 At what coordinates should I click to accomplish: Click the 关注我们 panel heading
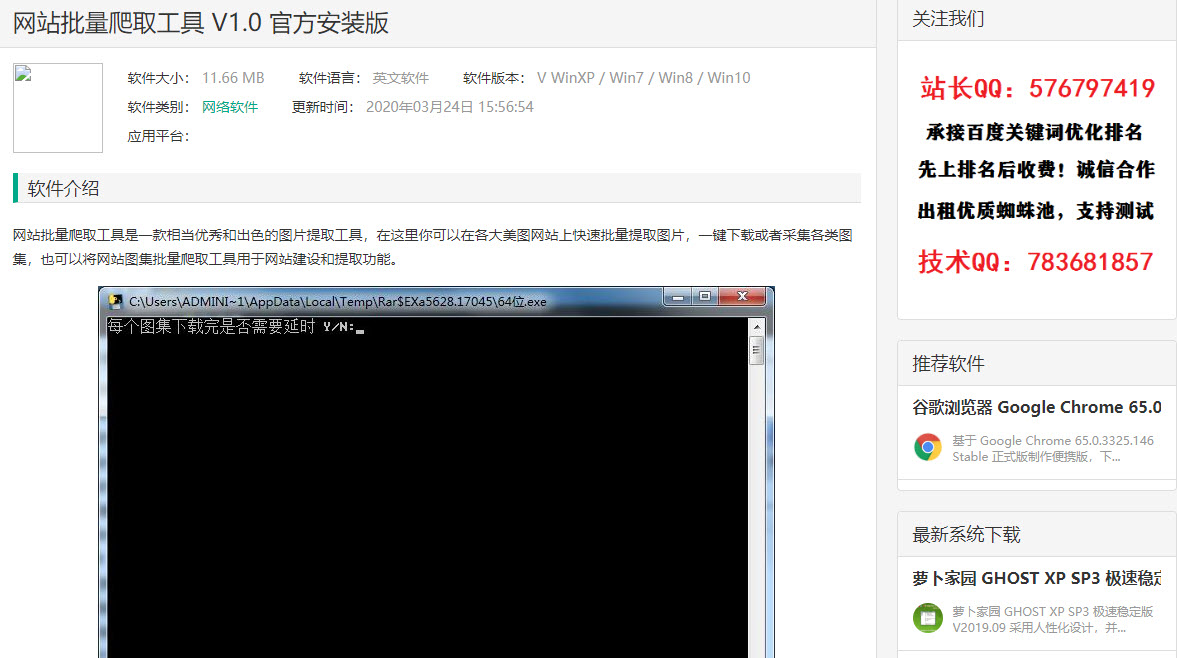(946, 18)
